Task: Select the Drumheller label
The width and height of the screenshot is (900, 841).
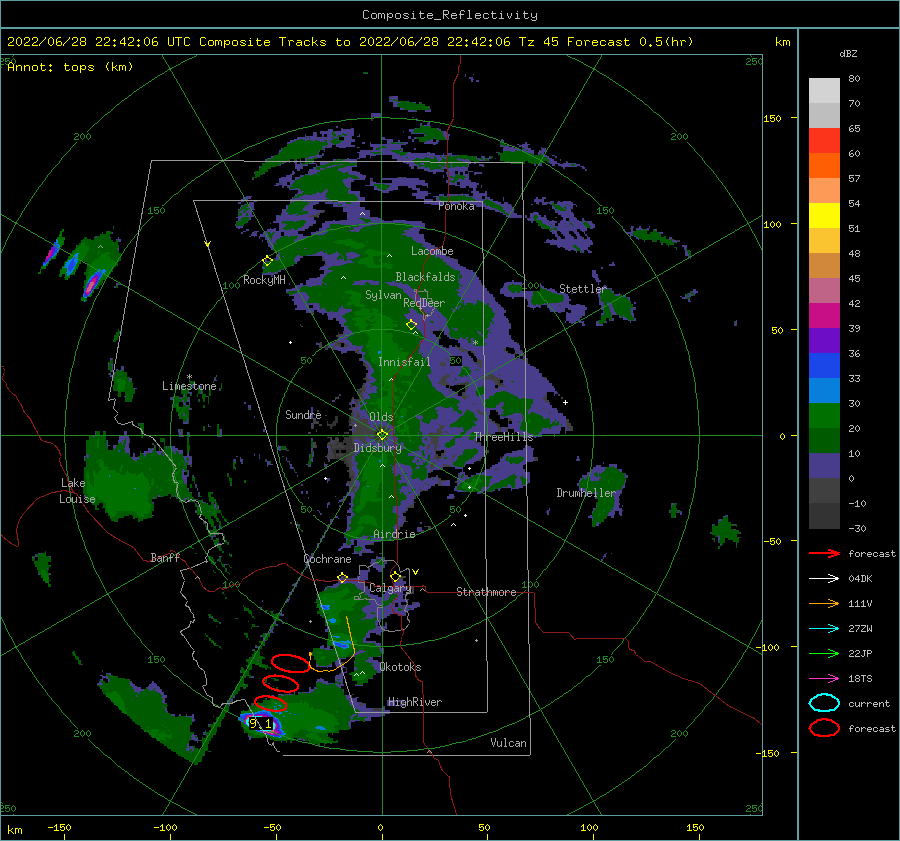Action: [586, 493]
